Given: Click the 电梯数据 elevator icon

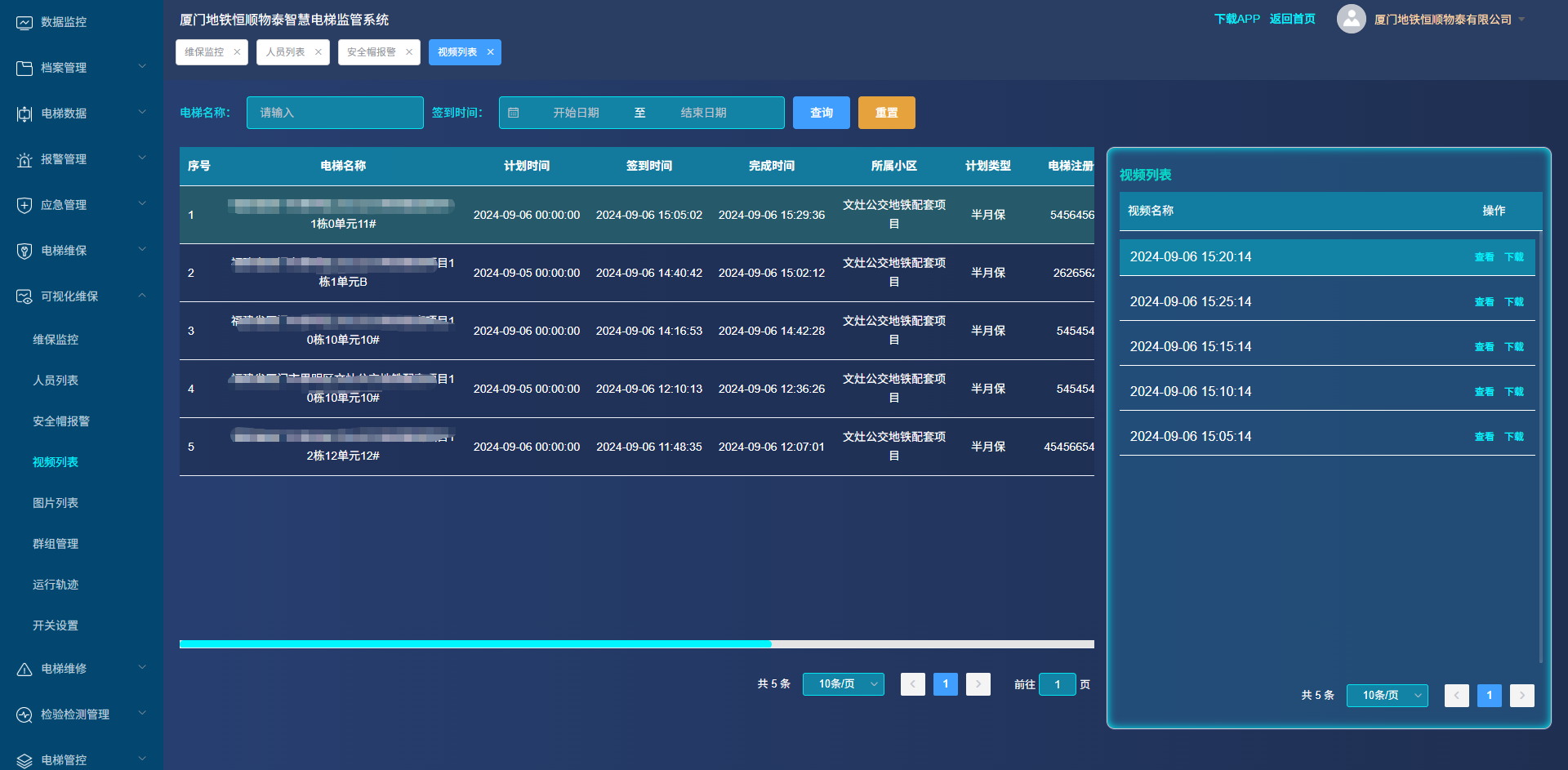Looking at the screenshot, I should [x=24, y=114].
